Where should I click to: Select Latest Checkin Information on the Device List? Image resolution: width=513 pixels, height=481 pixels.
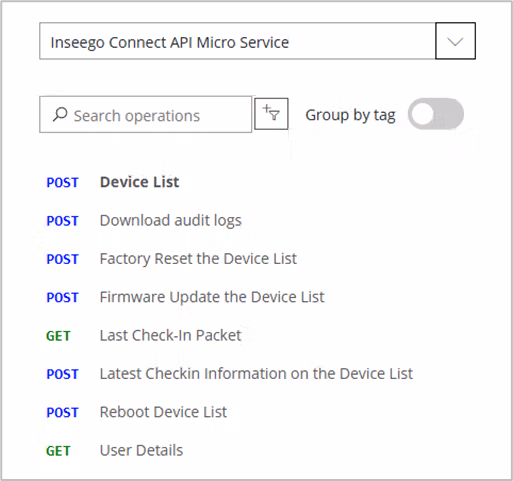(256, 374)
